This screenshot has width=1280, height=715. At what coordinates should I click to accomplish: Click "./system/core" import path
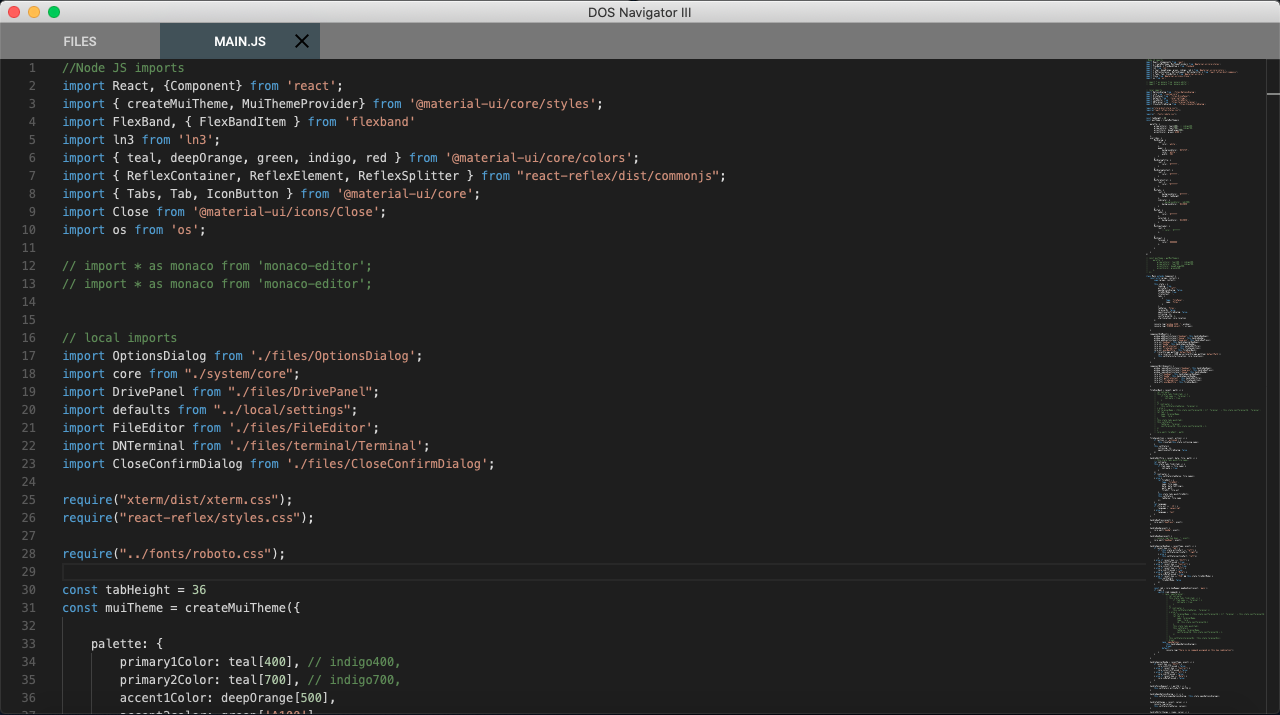pos(239,374)
